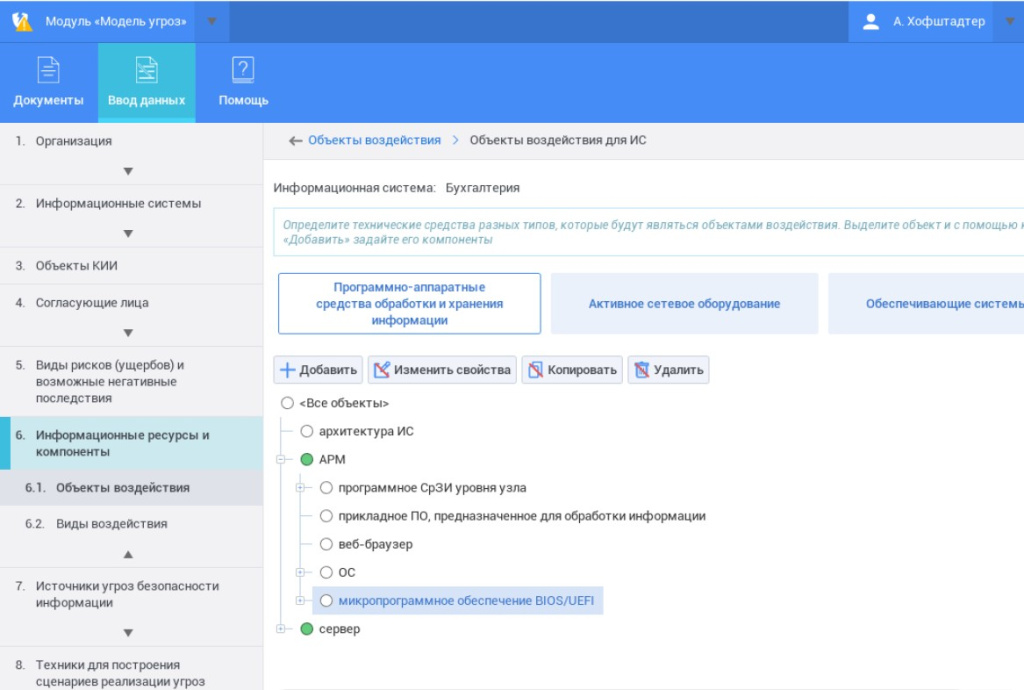Viewport: 1024px width, 690px height.
Task: Select the <Все объекты> radio button
Action: 288,403
